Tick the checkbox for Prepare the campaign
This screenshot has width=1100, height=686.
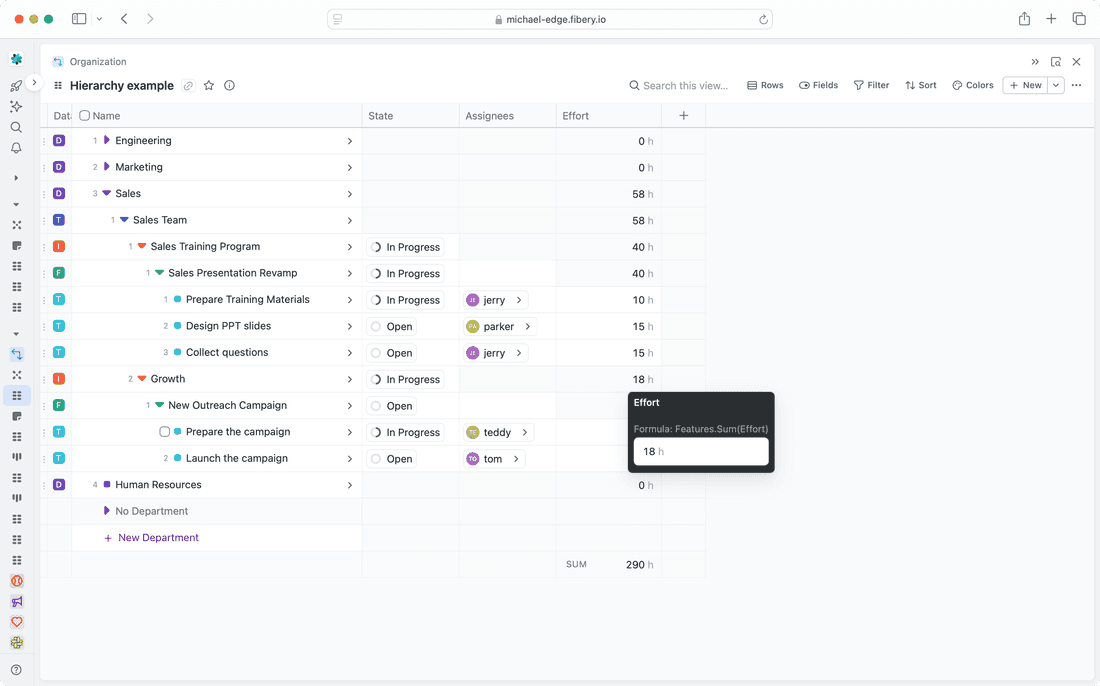tap(165, 432)
